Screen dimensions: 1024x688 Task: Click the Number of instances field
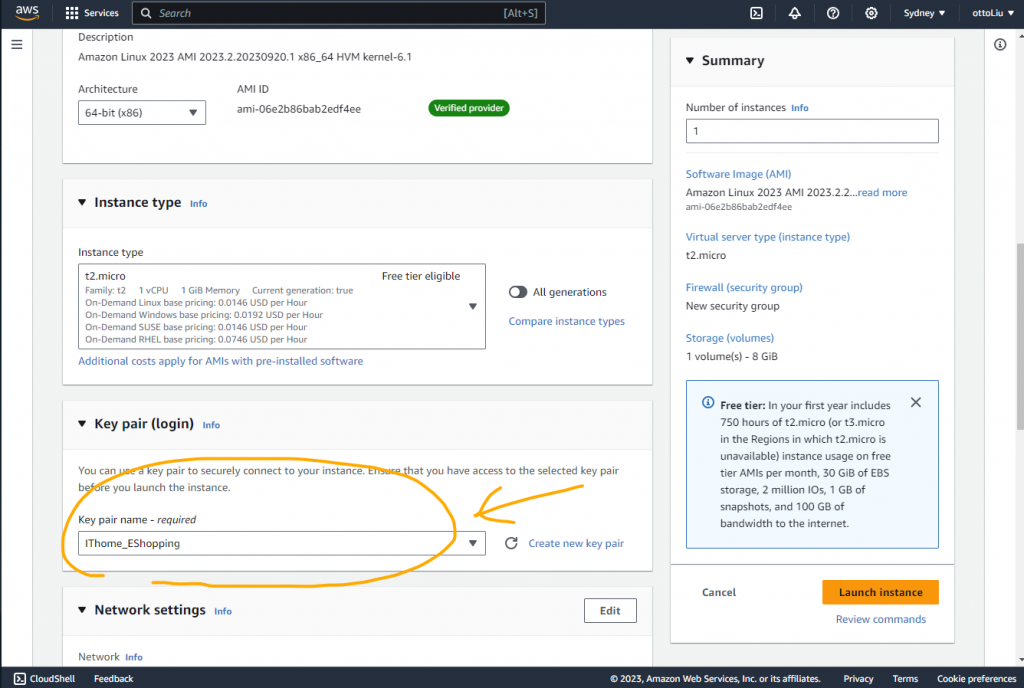(812, 131)
